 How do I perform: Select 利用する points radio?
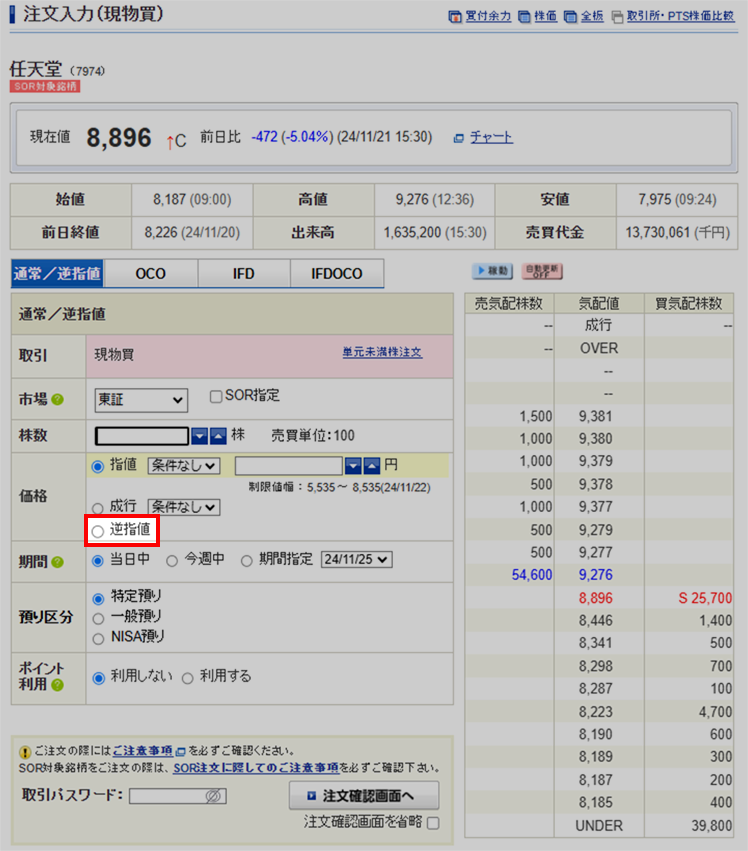point(188,678)
